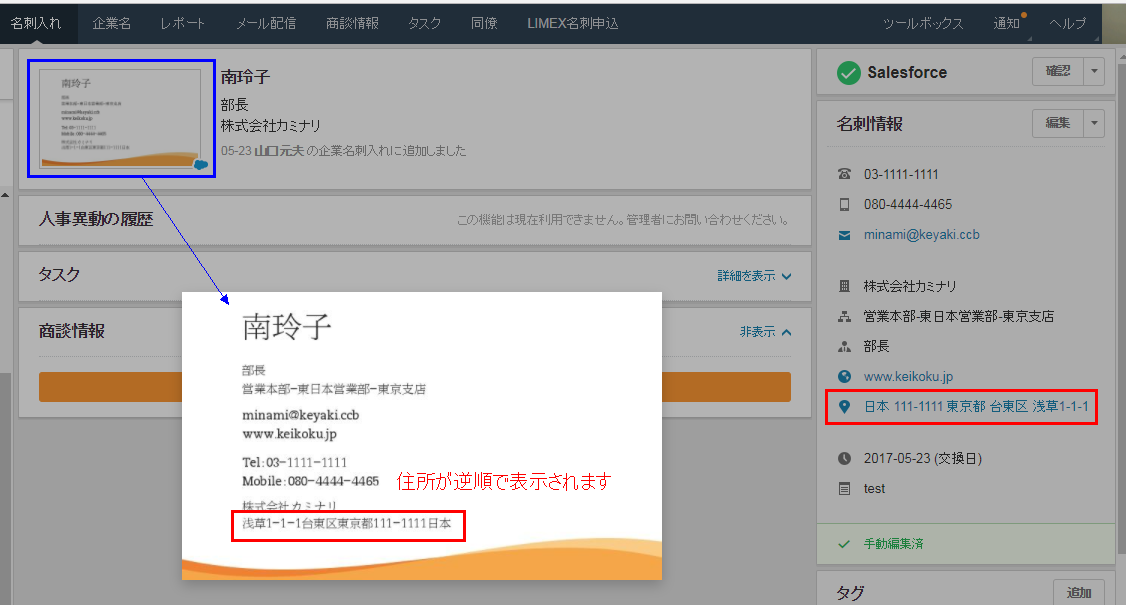The image size is (1126, 605).
Task: Click the clock icon beside 2017-05-23
Action: pos(844,458)
